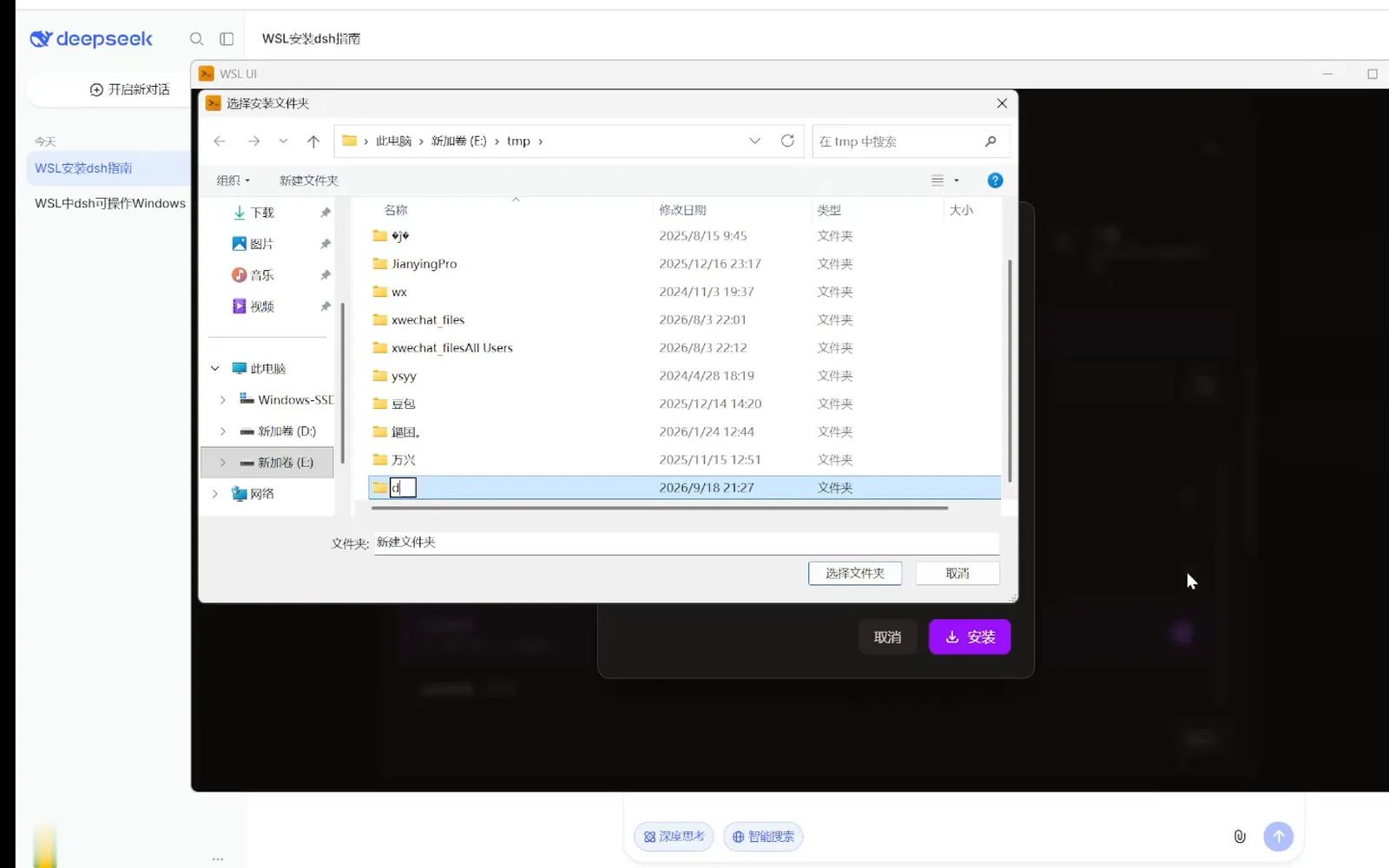Expand the 网络 network tree node
Image resolution: width=1389 pixels, height=868 pixels.
pyautogui.click(x=215, y=494)
